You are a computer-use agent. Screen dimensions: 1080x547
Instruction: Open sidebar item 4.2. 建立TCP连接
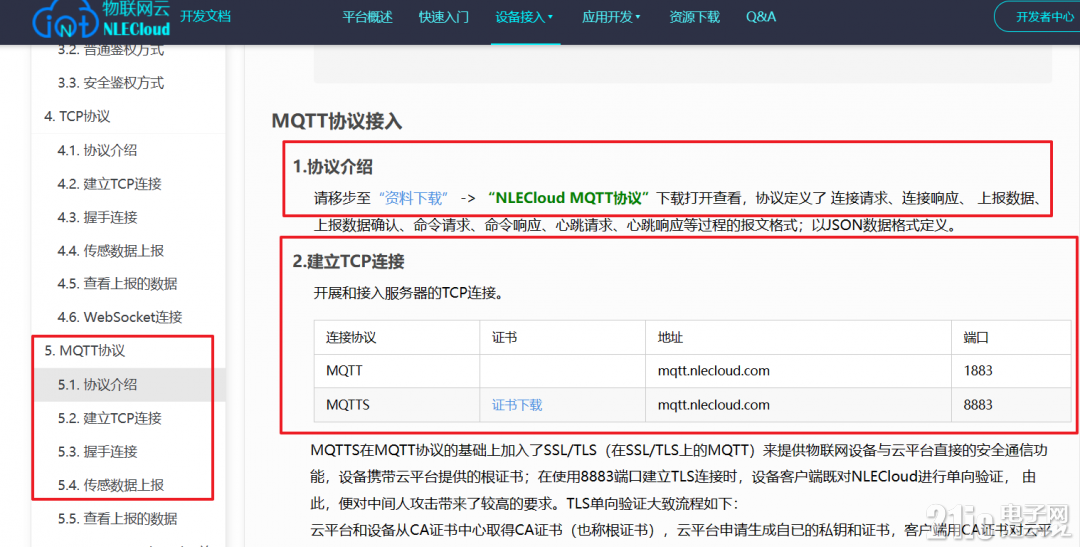point(110,184)
